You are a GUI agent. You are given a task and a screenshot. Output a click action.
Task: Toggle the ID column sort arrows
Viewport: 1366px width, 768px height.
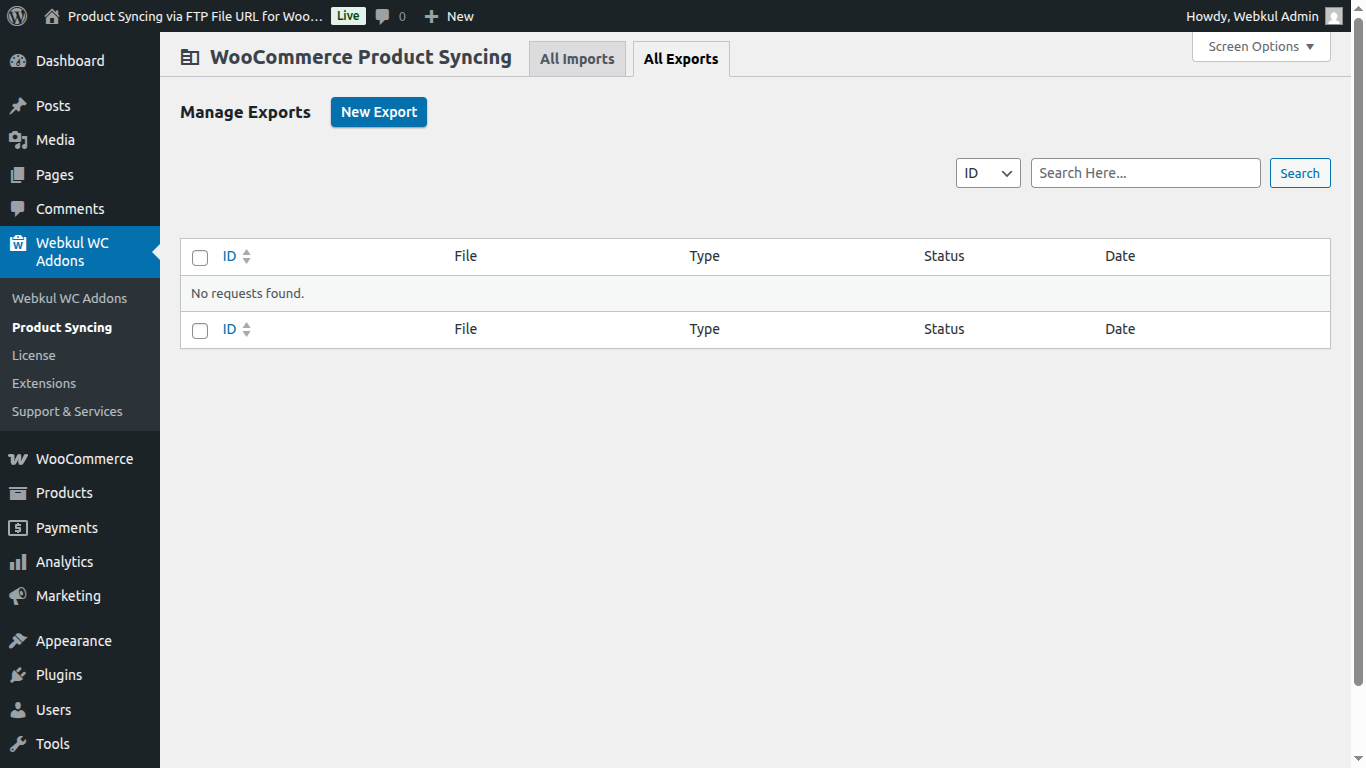point(248,256)
